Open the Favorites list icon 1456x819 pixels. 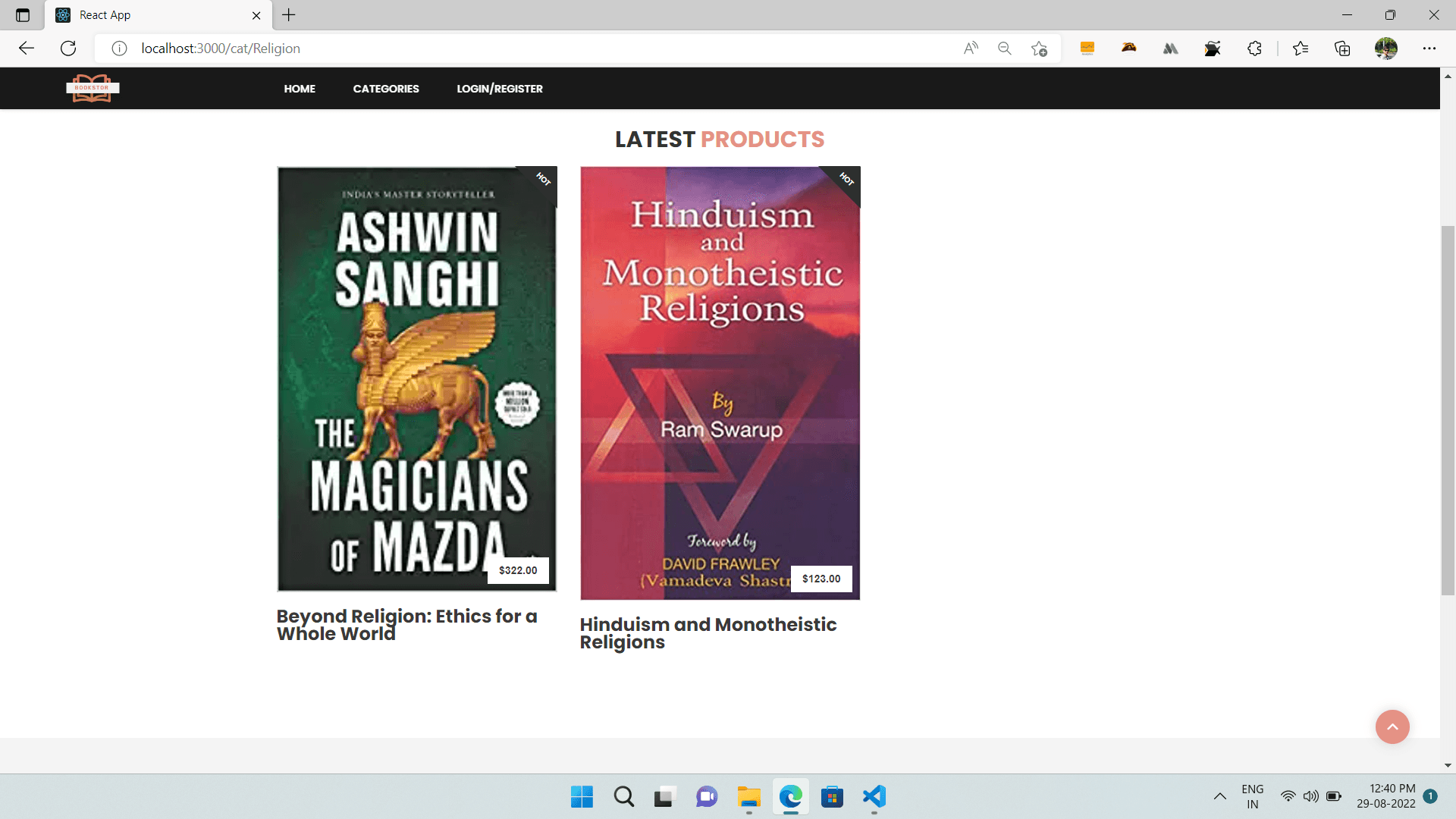click(x=1301, y=49)
